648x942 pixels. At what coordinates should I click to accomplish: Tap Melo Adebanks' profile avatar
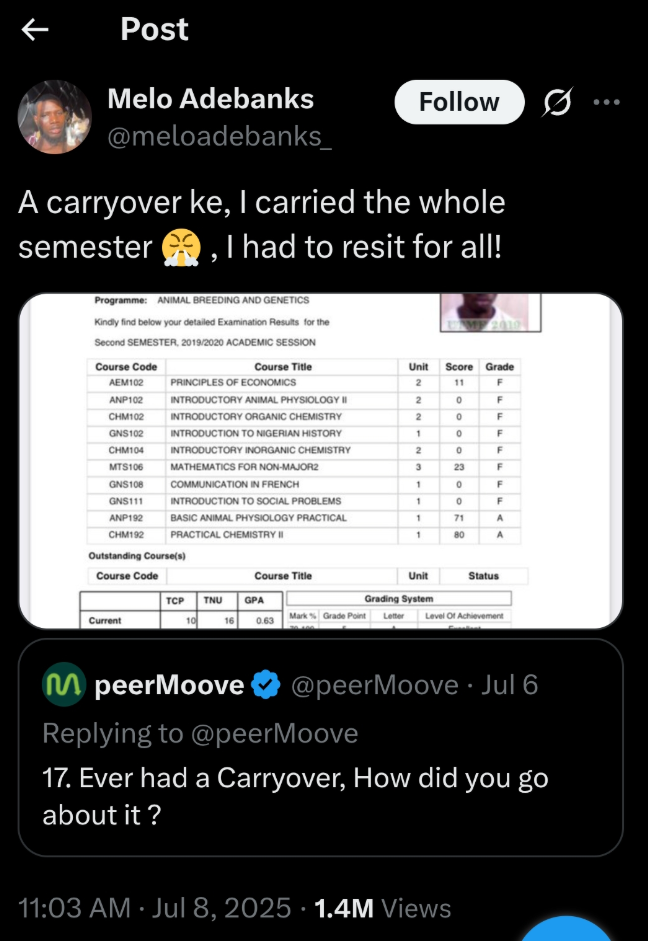tap(55, 117)
